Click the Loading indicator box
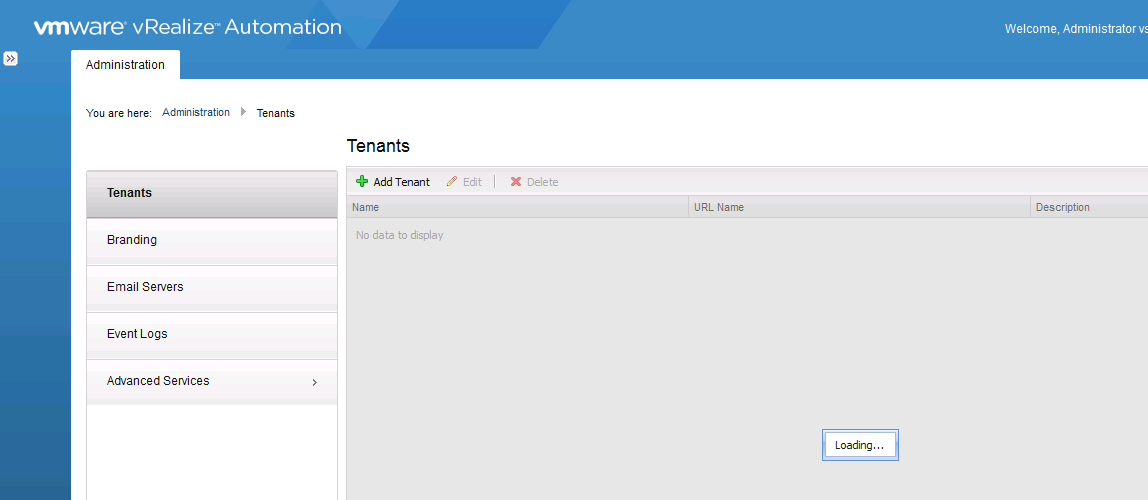This screenshot has width=1148, height=500. pos(860,445)
